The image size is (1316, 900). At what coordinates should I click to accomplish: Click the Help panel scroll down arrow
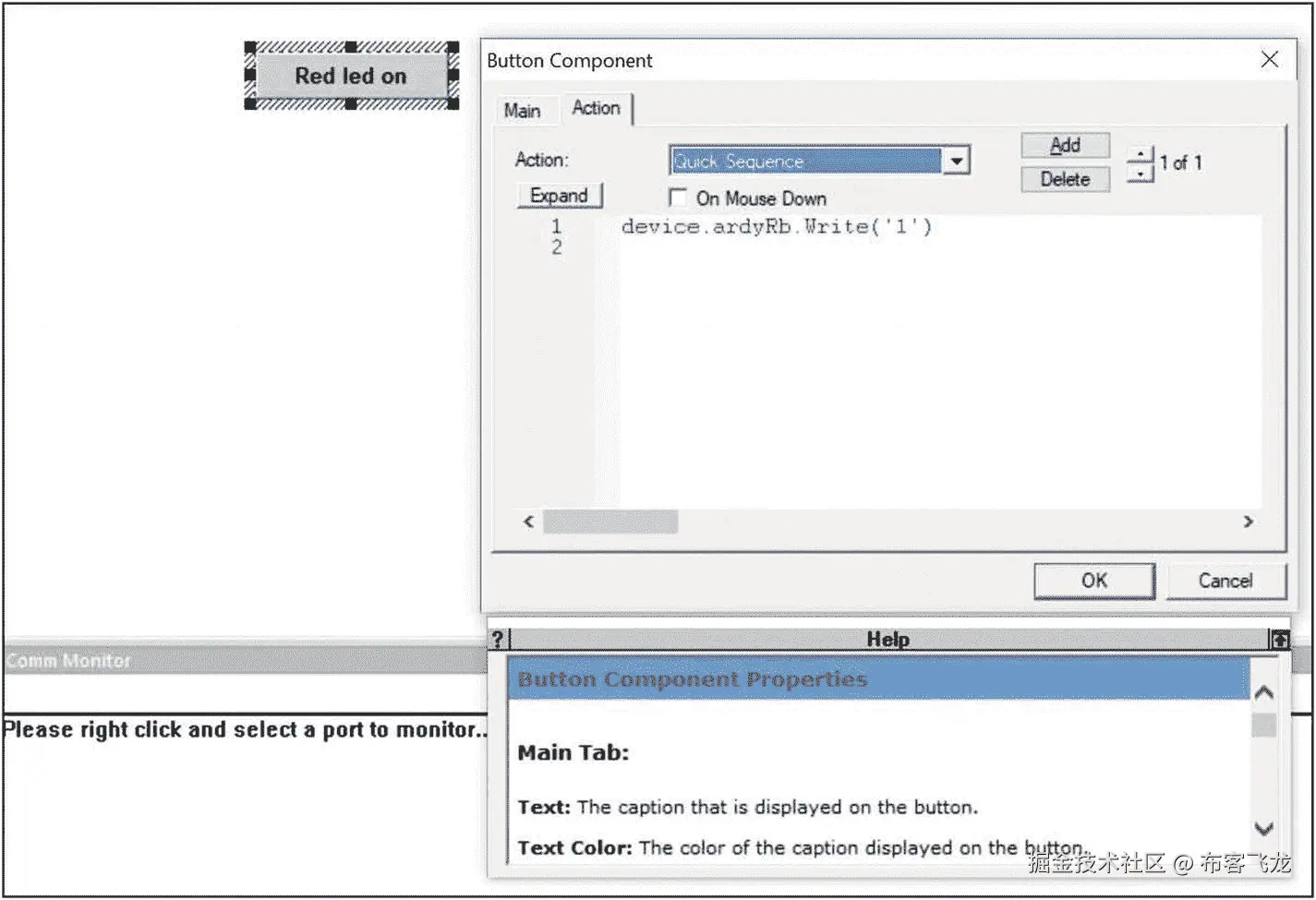[x=1264, y=828]
